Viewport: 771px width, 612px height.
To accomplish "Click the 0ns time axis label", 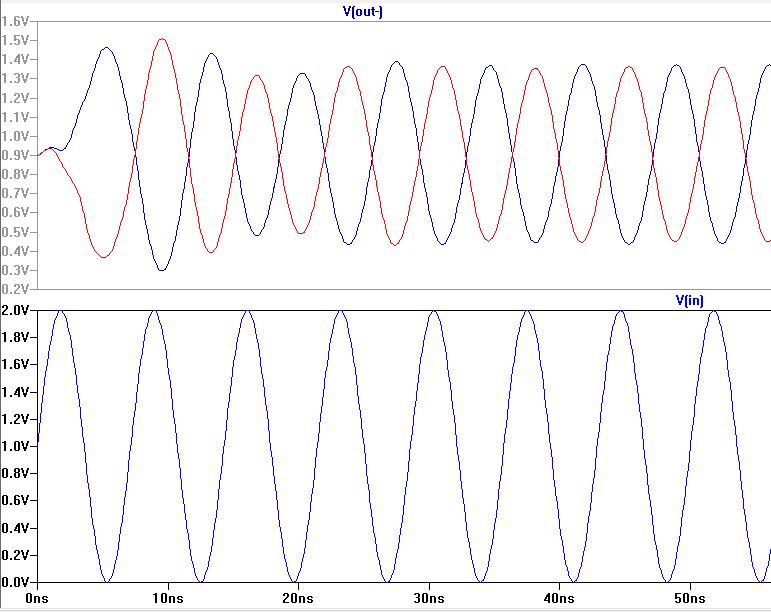I will pyautogui.click(x=37, y=598).
